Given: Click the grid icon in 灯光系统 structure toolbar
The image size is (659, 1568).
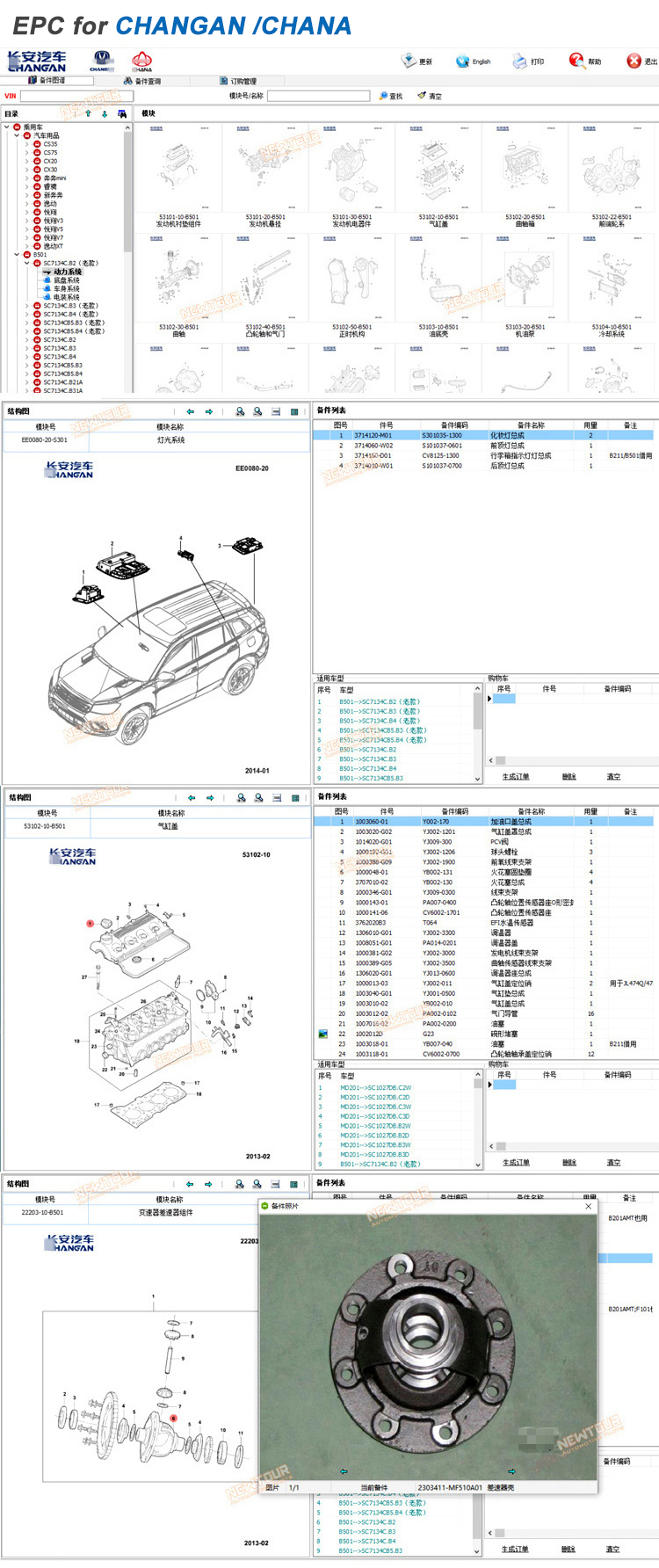Looking at the screenshot, I should coord(294,411).
